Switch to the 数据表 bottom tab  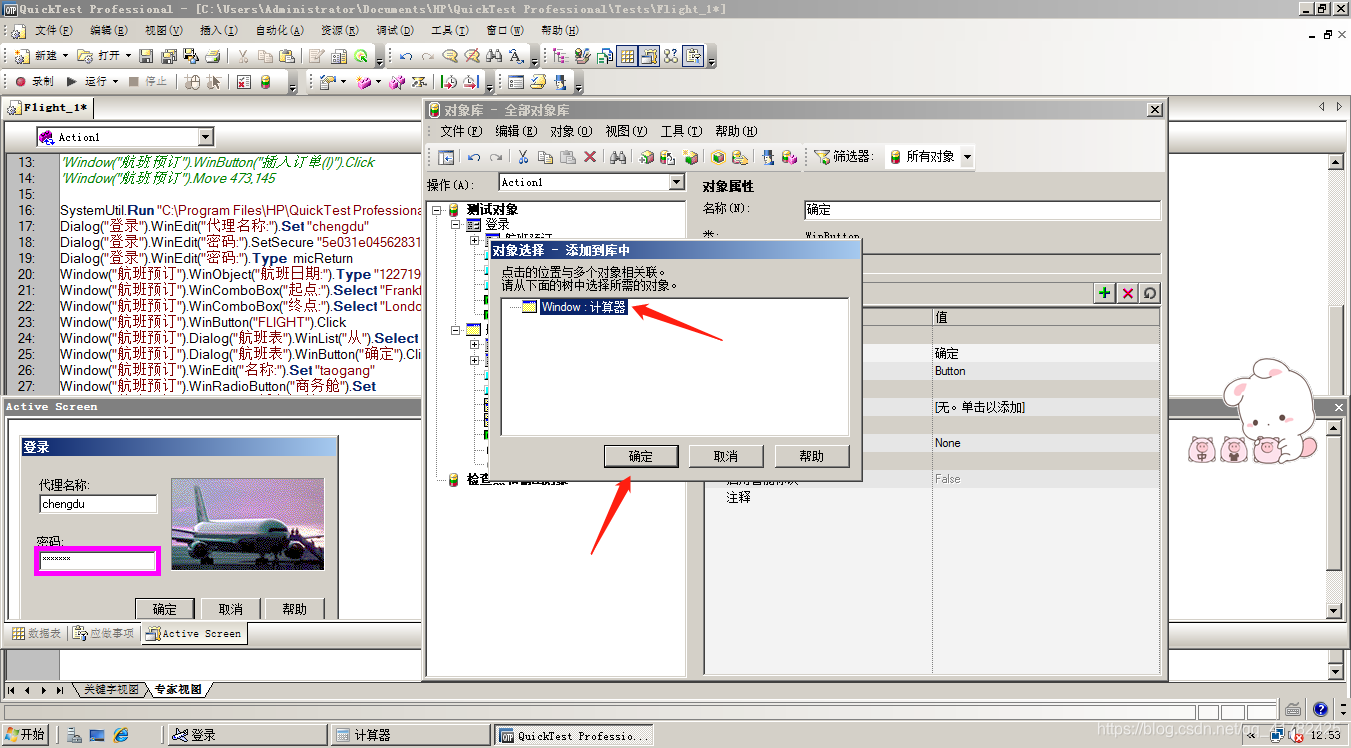tap(37, 633)
